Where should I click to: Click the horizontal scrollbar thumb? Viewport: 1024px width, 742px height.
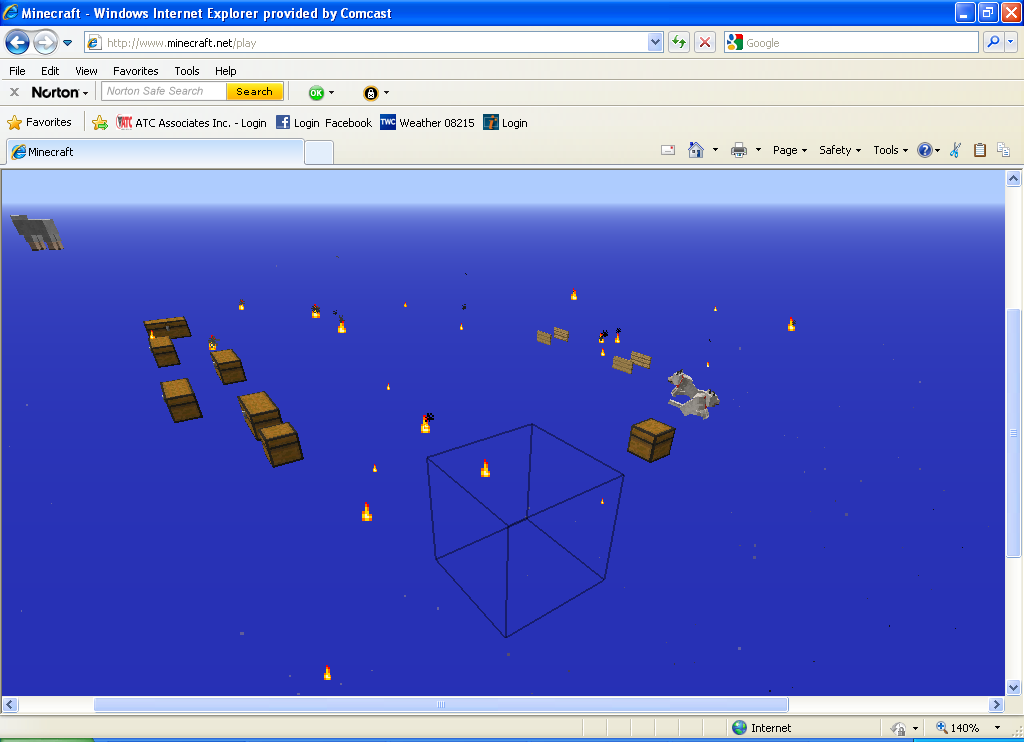click(x=441, y=705)
